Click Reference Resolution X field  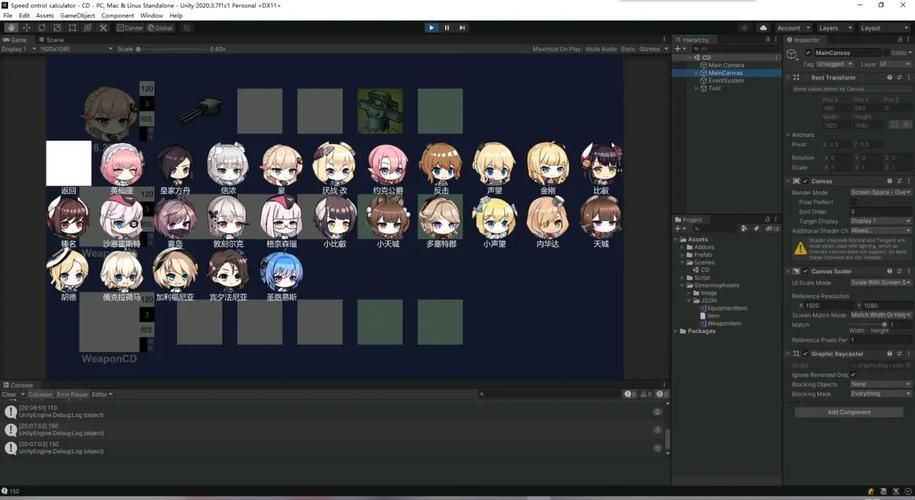coord(829,305)
